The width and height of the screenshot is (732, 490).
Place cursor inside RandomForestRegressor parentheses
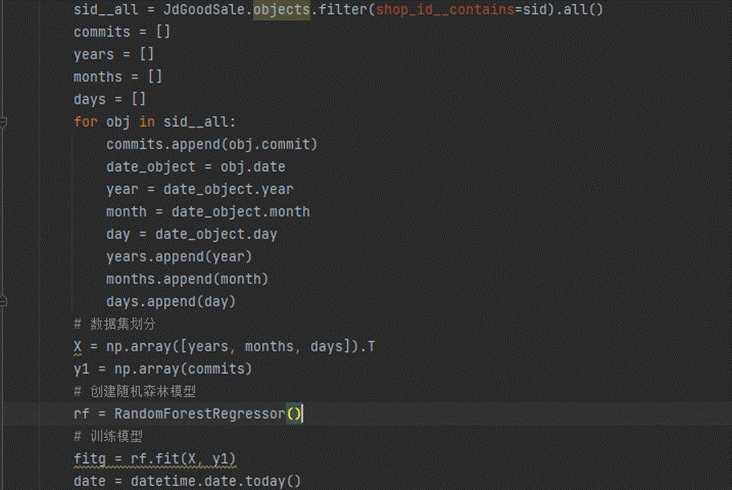click(x=295, y=414)
